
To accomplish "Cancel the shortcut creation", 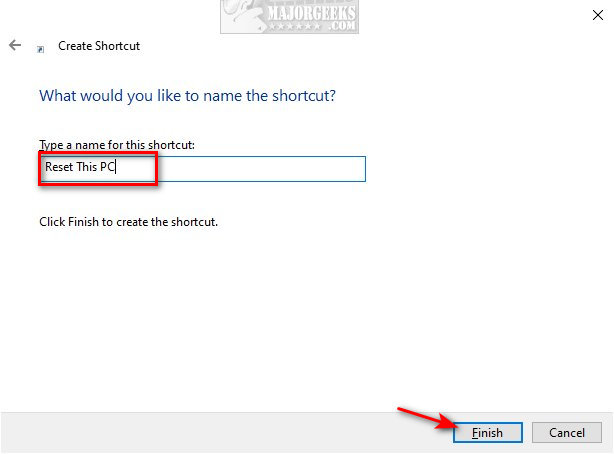I will (567, 432).
